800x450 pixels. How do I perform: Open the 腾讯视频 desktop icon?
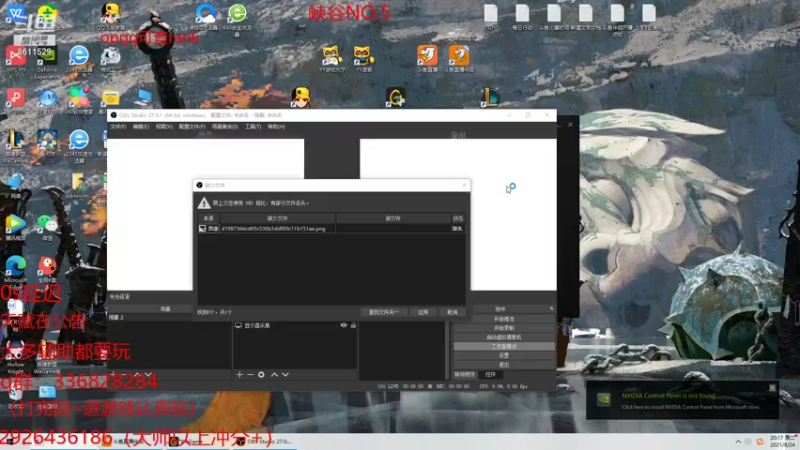[15, 228]
